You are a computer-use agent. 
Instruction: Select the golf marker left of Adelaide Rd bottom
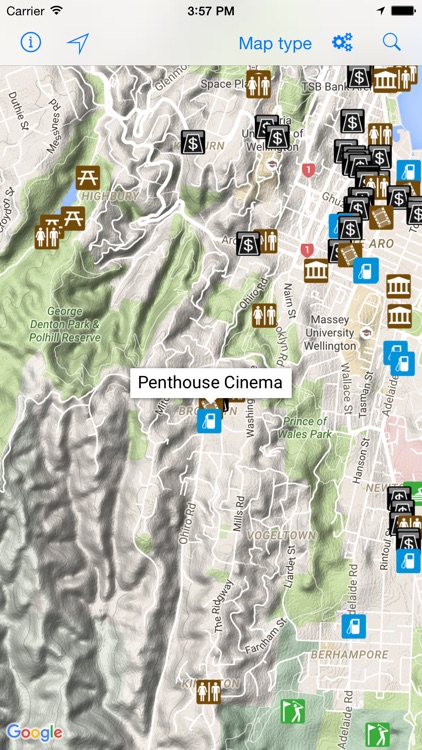(293, 712)
